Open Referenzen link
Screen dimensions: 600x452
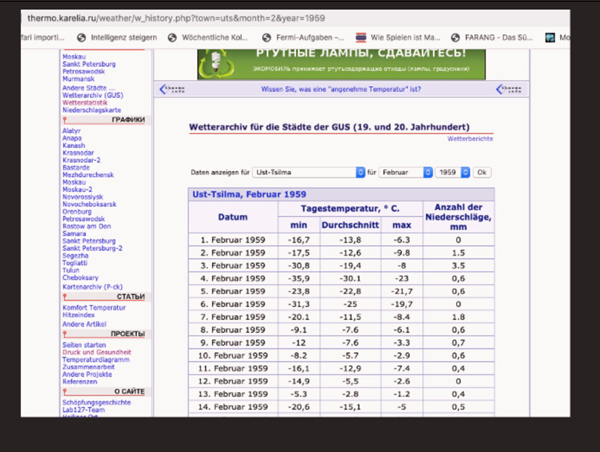[80, 382]
